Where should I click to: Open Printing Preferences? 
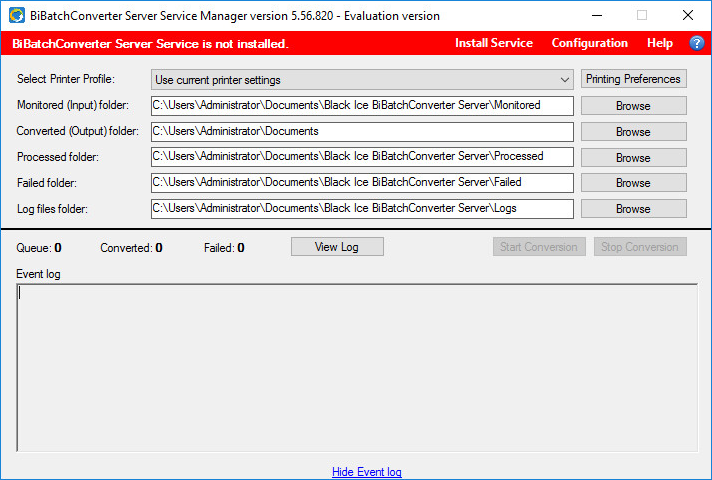click(x=633, y=79)
